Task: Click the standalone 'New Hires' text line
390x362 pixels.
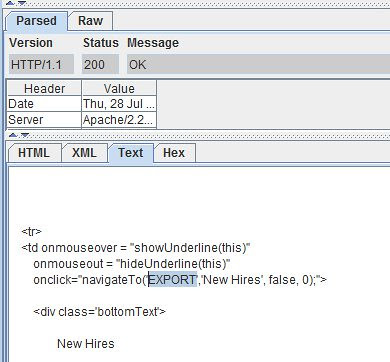Action: coord(86,344)
